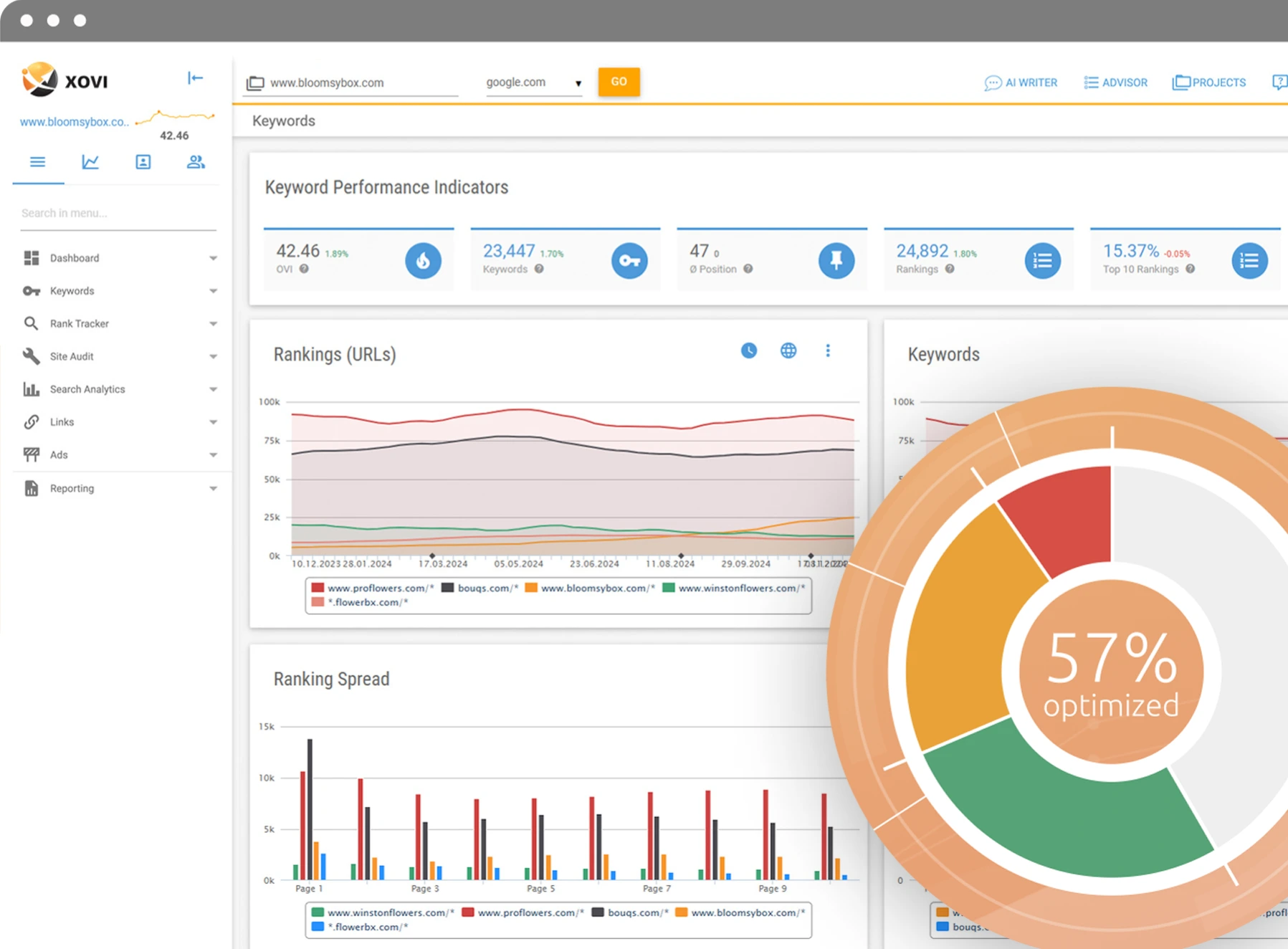Toggle bouqs.com series in Rankings legend
Screen dimensions: 1288x949
tap(480, 588)
